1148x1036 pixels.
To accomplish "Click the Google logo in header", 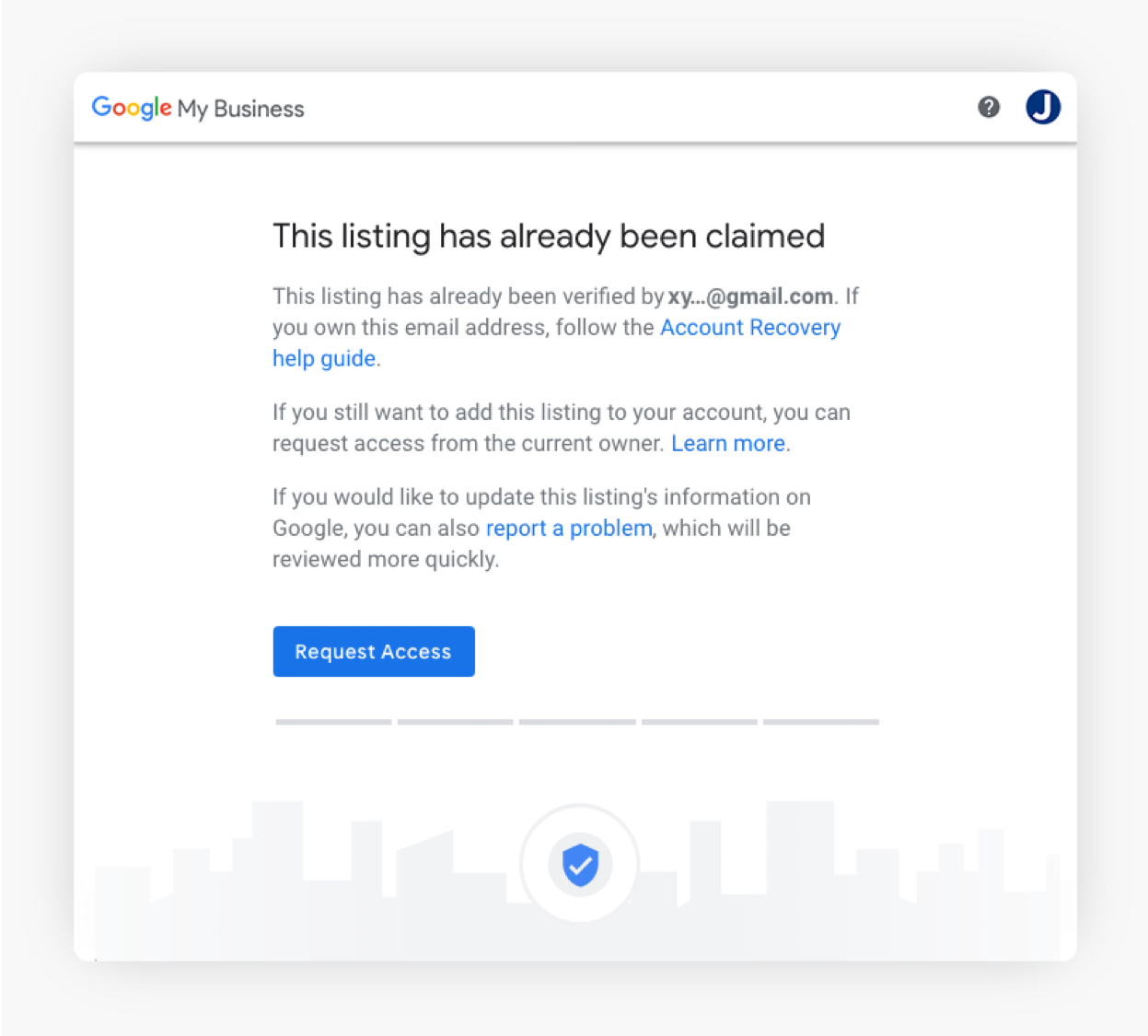I will point(132,108).
